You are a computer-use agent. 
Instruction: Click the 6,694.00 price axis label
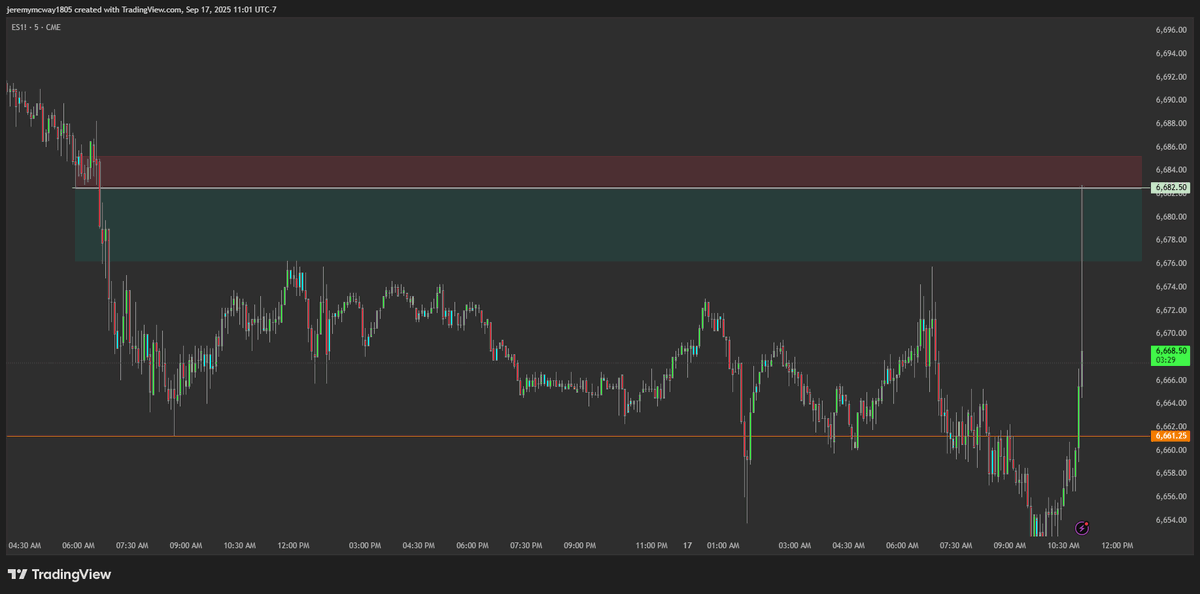tap(1170, 53)
